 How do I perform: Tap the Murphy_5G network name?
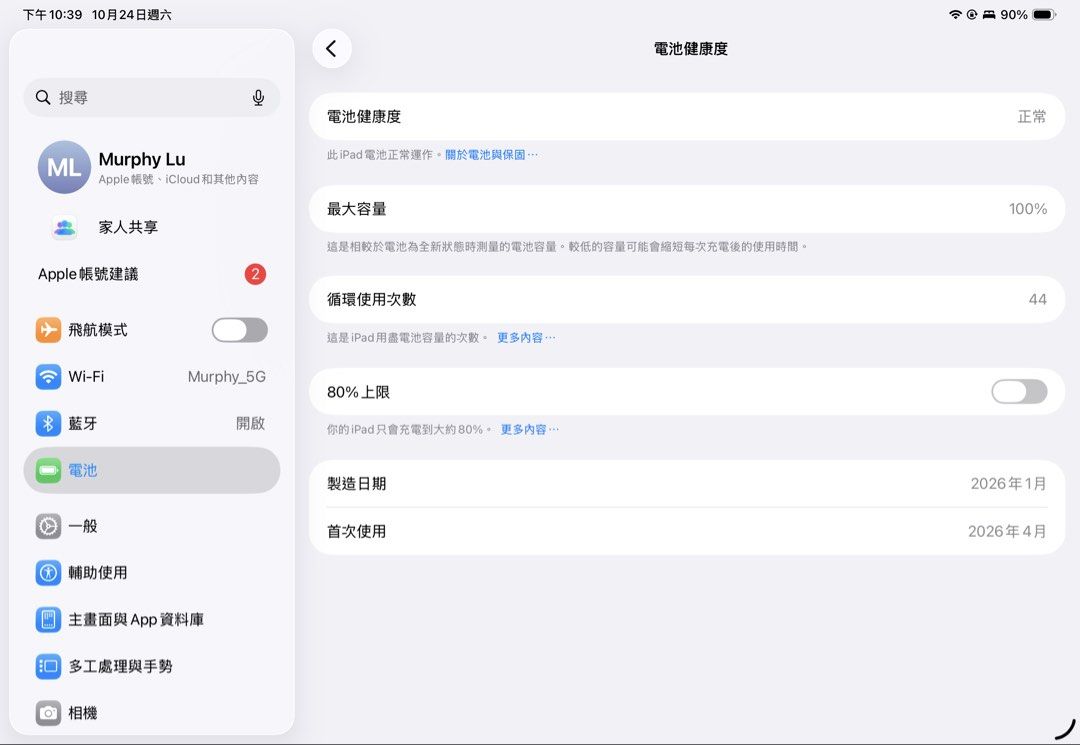click(x=227, y=377)
